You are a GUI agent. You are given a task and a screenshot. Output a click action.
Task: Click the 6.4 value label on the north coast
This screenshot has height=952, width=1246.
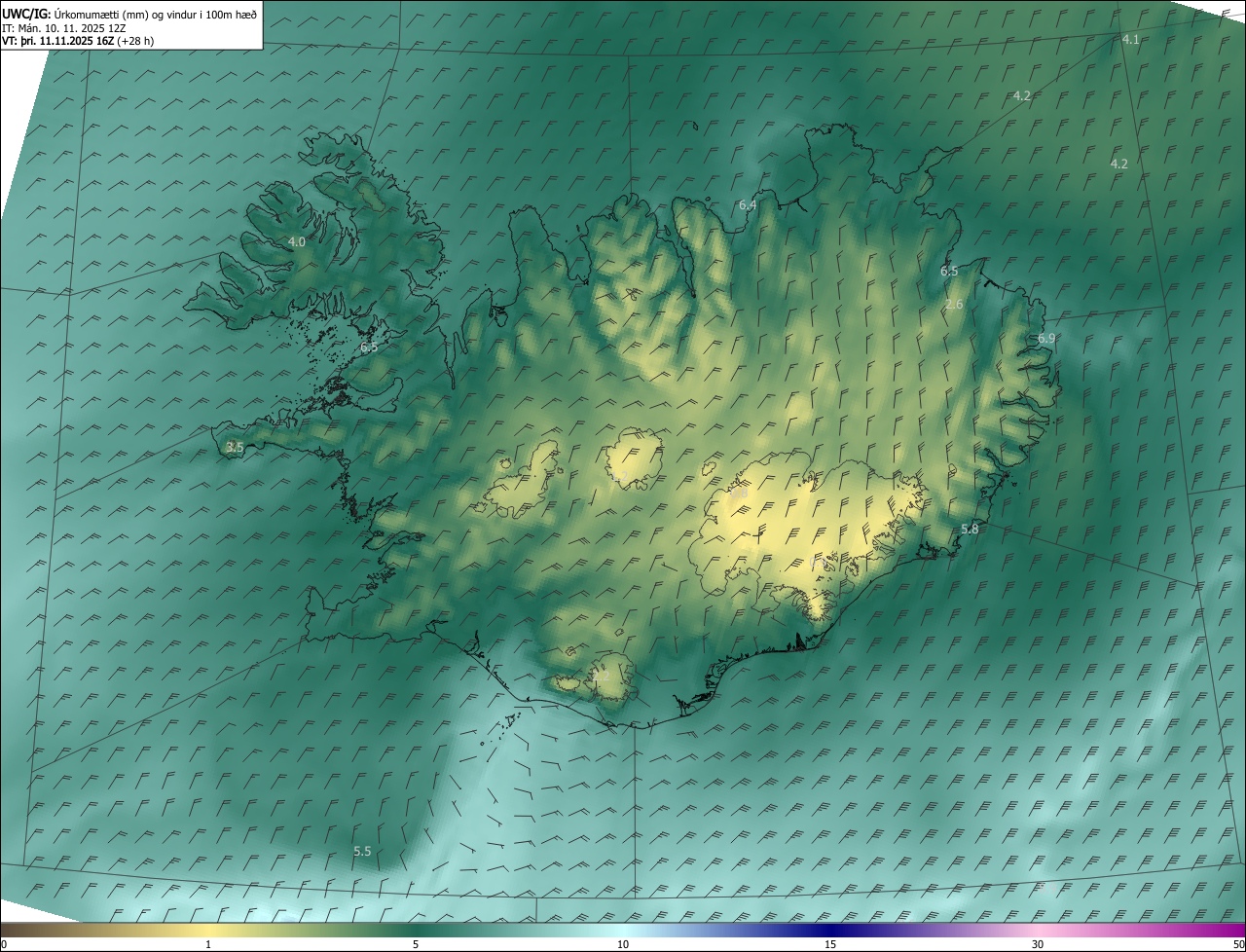coord(748,205)
